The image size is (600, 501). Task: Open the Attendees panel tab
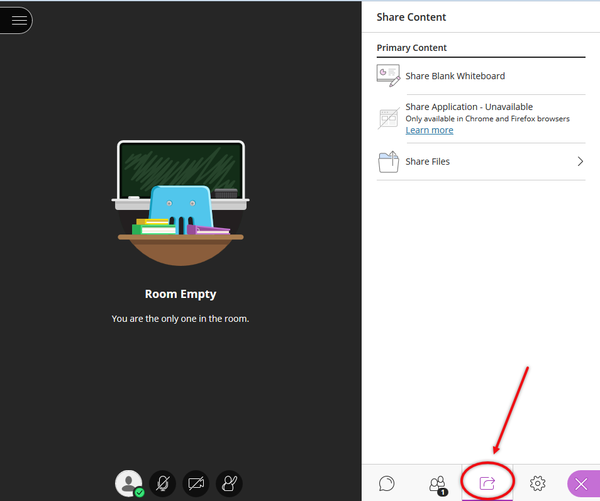click(x=437, y=485)
